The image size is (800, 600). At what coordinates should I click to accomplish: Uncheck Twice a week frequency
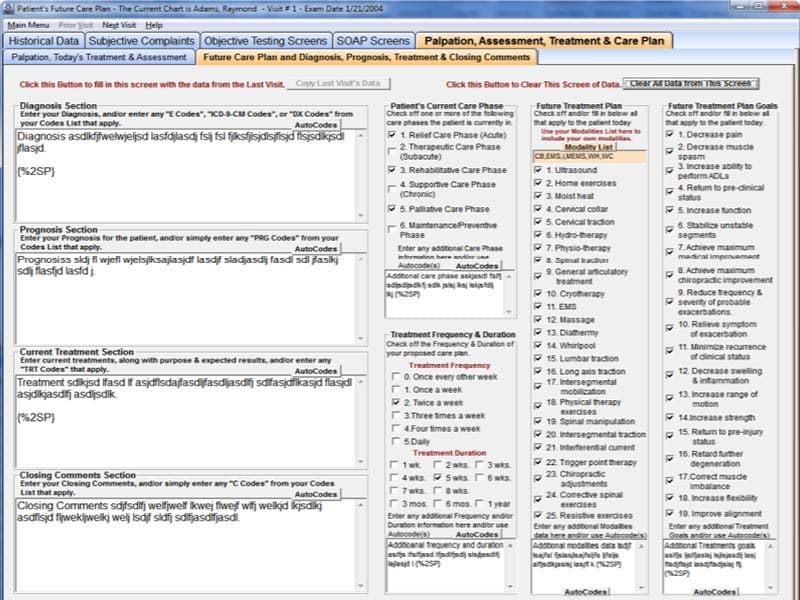pyautogui.click(x=395, y=403)
